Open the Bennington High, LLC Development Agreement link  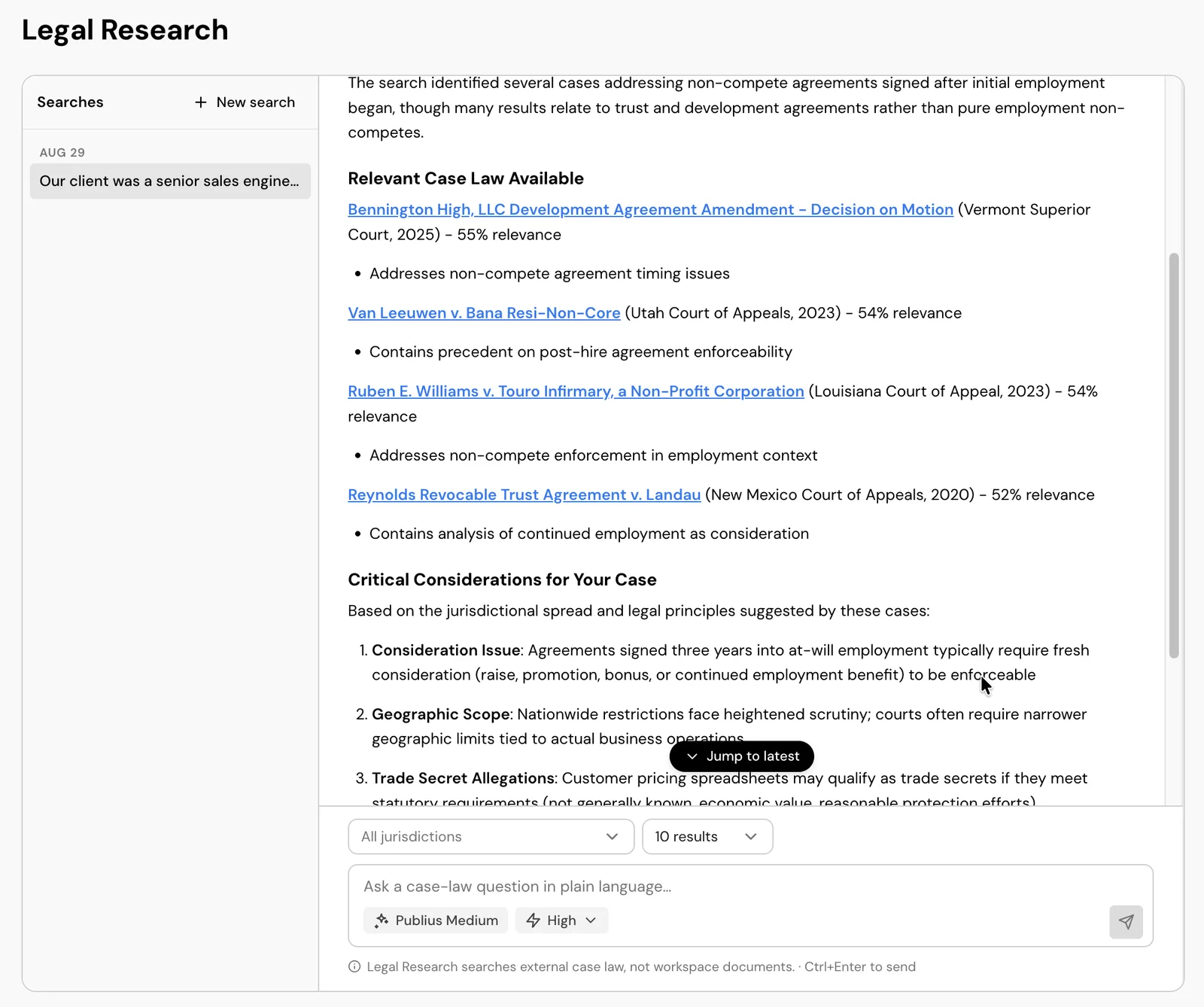tap(650, 209)
